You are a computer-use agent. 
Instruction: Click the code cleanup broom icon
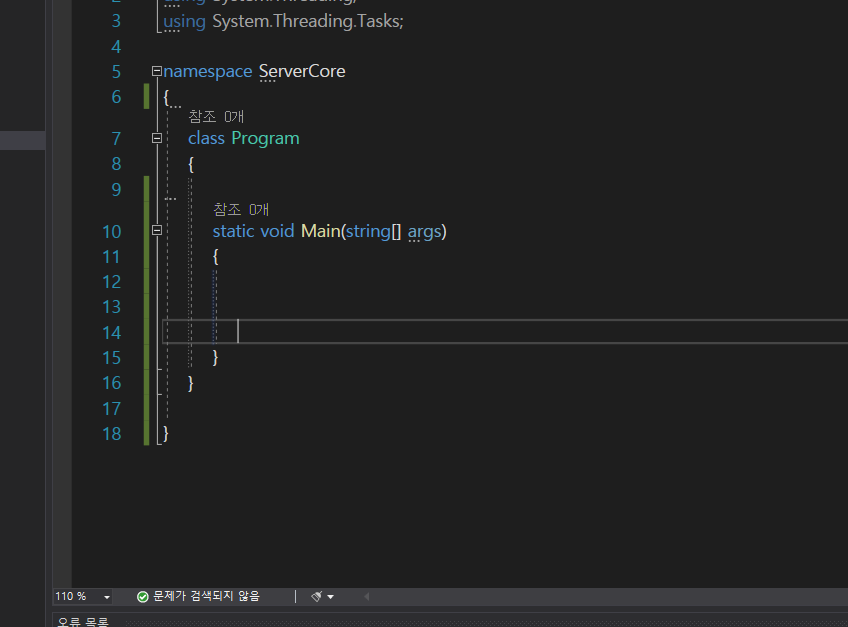(x=317, y=596)
